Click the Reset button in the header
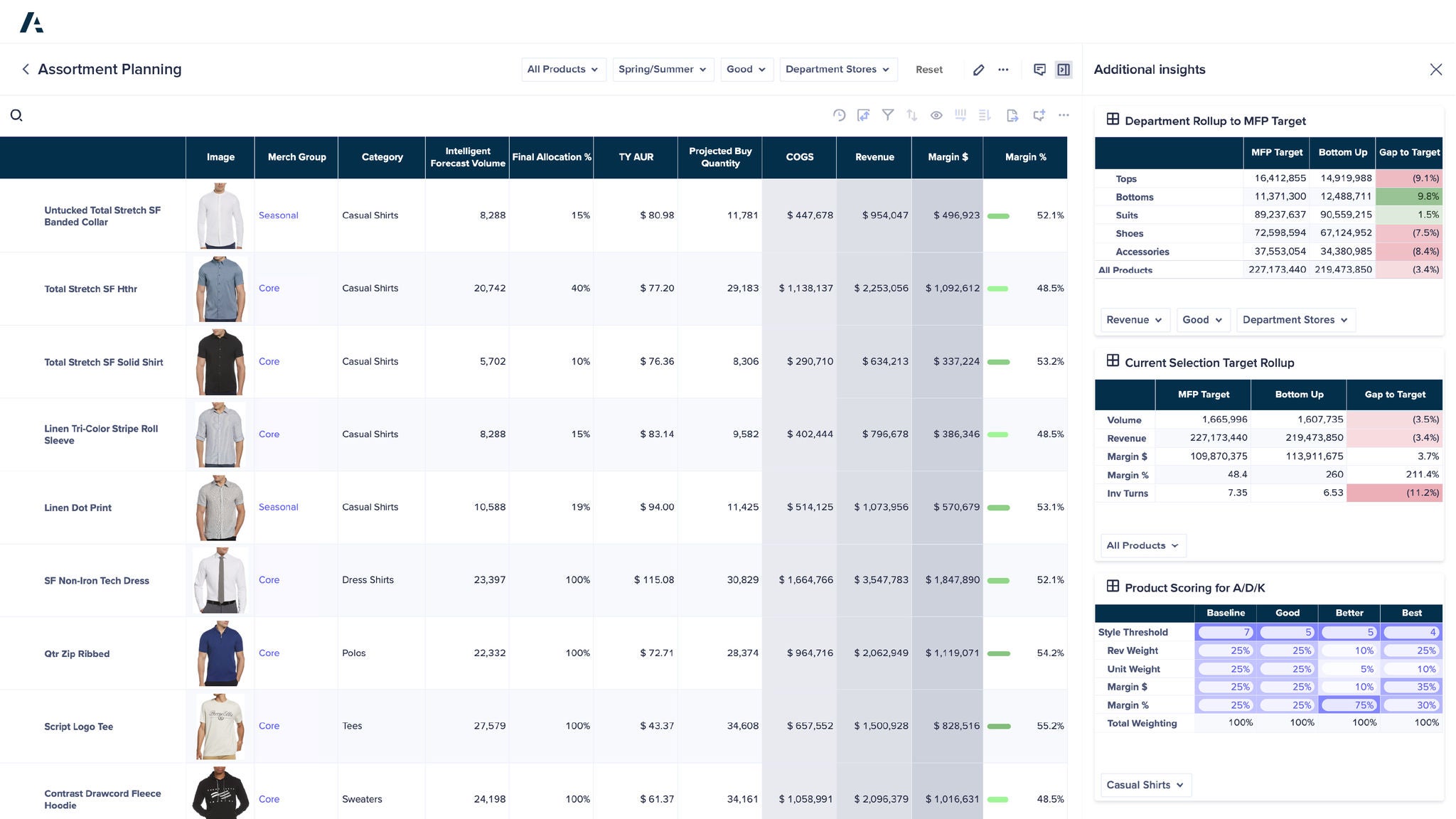The width and height of the screenshot is (1456, 819). pos(928,69)
